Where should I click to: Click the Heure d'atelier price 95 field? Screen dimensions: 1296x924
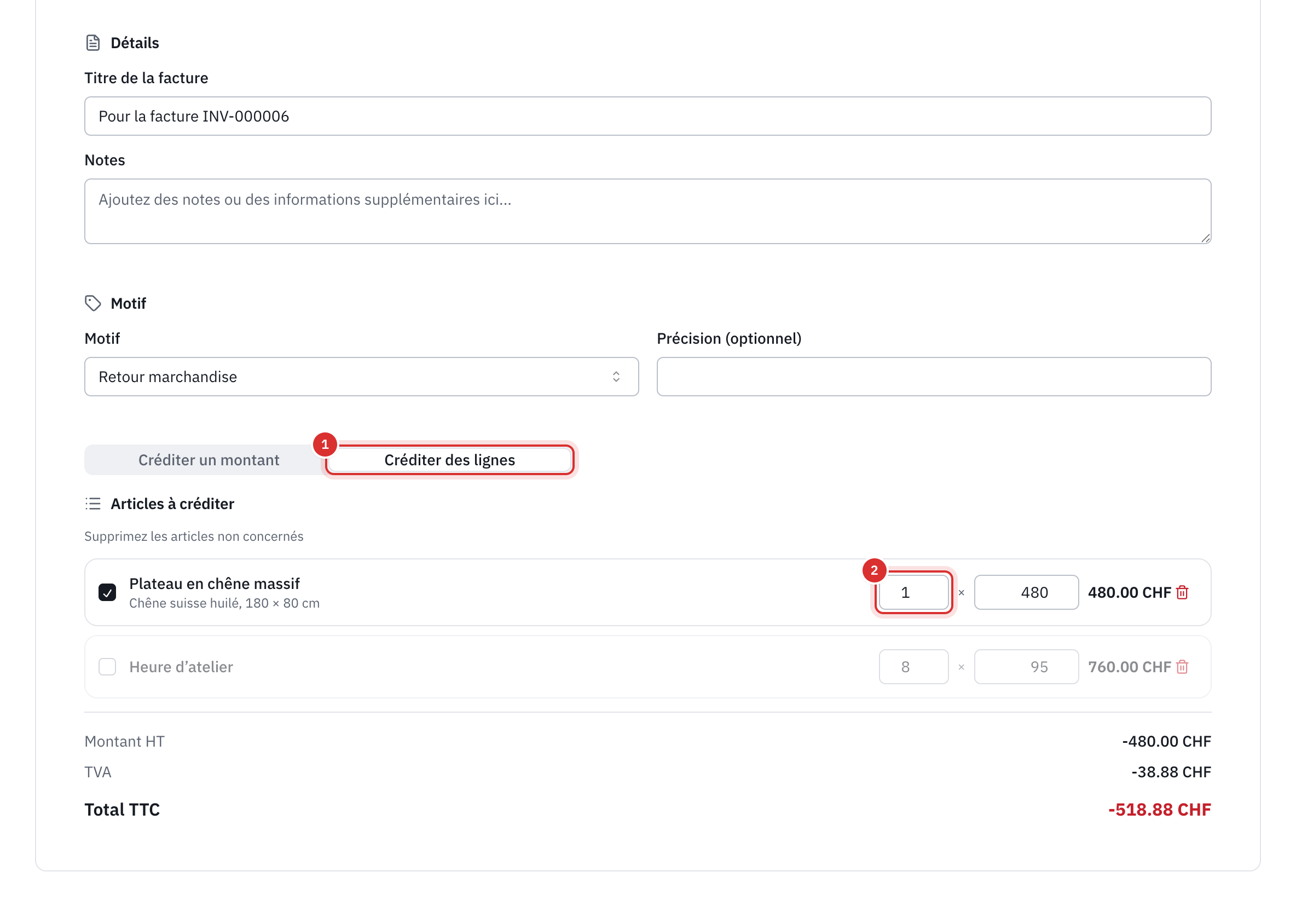click(1026, 667)
